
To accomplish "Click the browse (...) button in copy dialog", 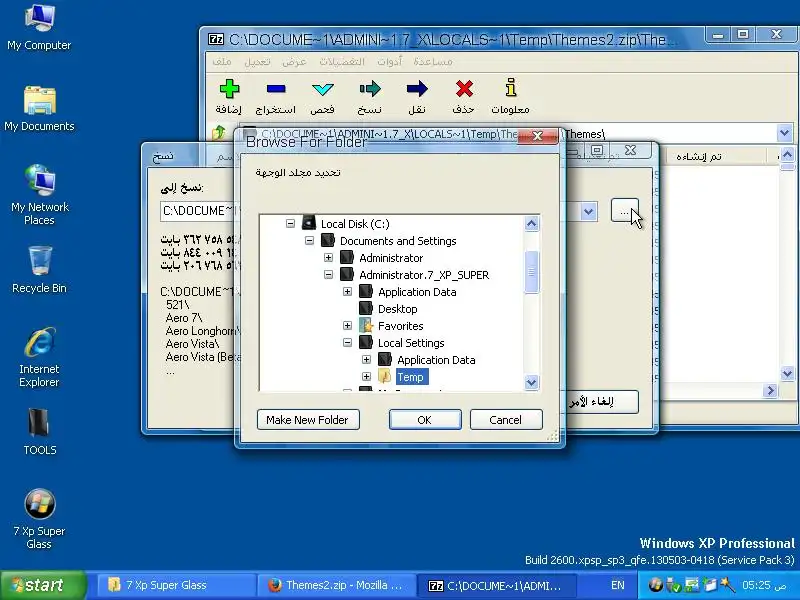I will (624, 211).
